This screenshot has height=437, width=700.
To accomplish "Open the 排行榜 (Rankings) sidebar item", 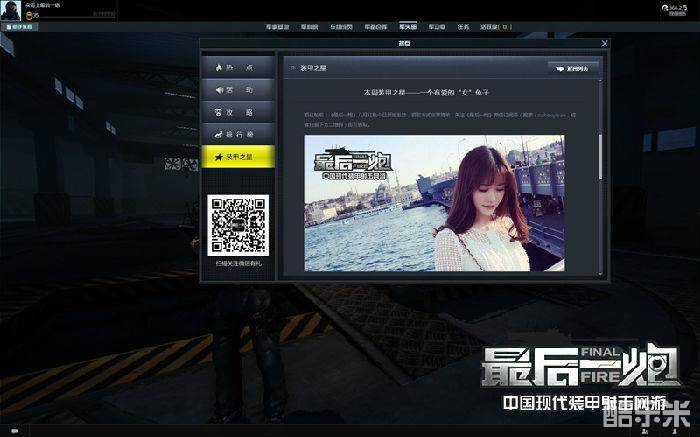I will tap(238, 133).
